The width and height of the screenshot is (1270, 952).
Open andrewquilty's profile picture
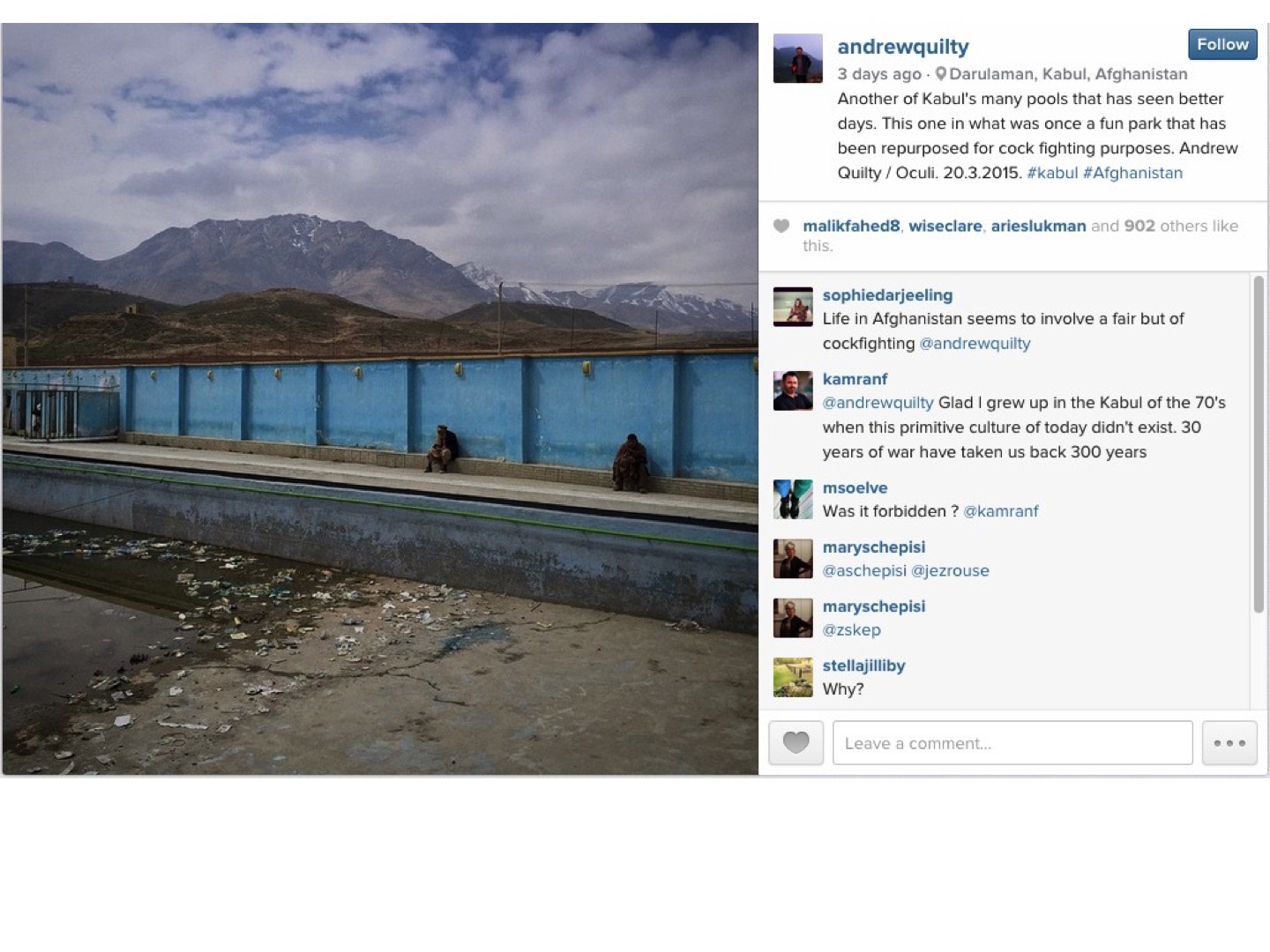point(797,58)
